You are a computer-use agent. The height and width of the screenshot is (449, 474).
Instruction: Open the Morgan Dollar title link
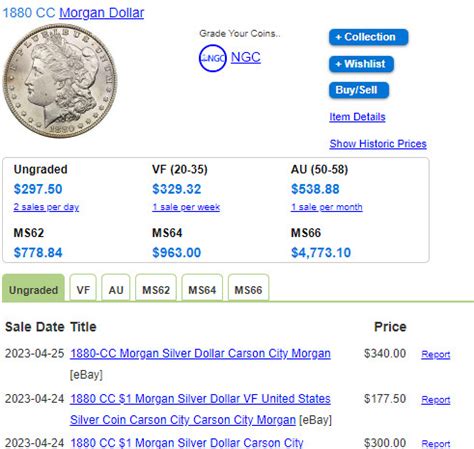[101, 13]
